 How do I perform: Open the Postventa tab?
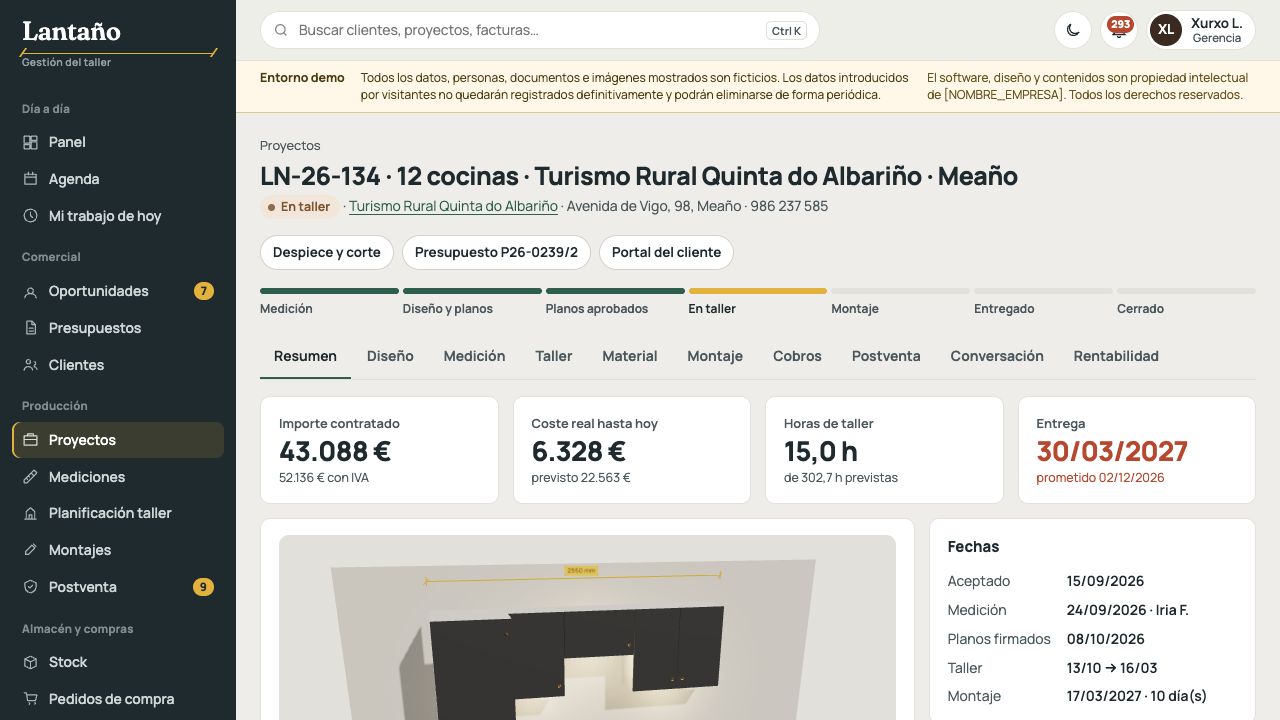tap(886, 356)
